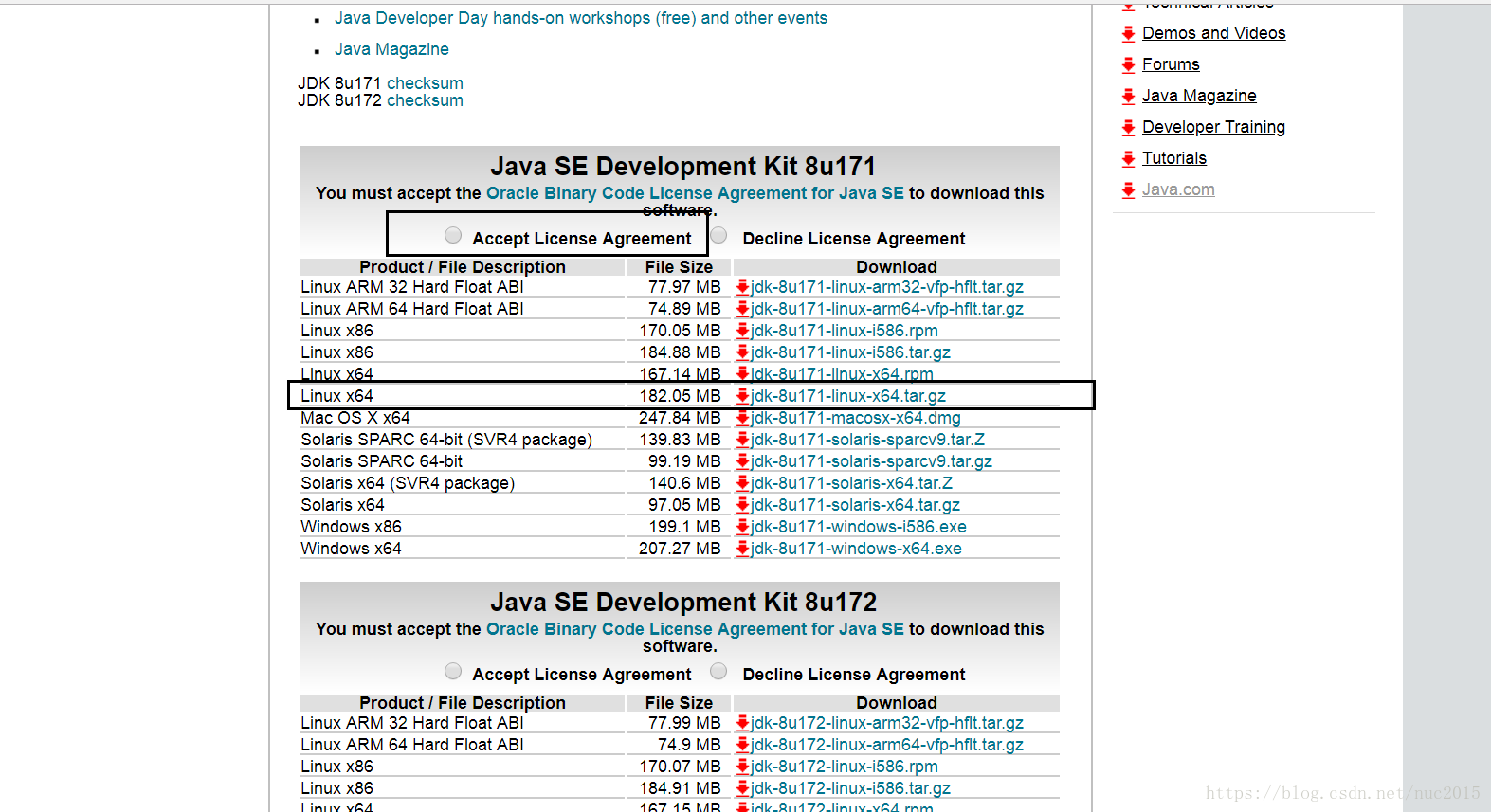Click download icon for jdk-8u171-linux-arm32-vfp-hflt.tar.gz
The image size is (1491, 812).
[742, 287]
